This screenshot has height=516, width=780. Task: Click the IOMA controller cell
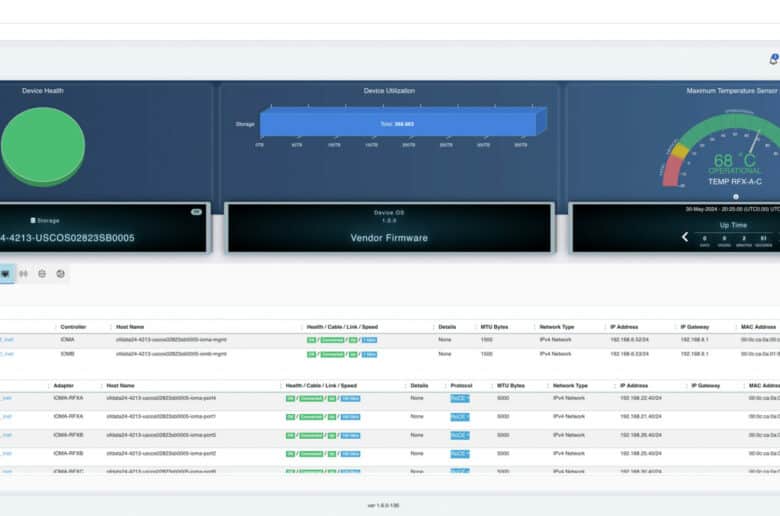(67, 340)
